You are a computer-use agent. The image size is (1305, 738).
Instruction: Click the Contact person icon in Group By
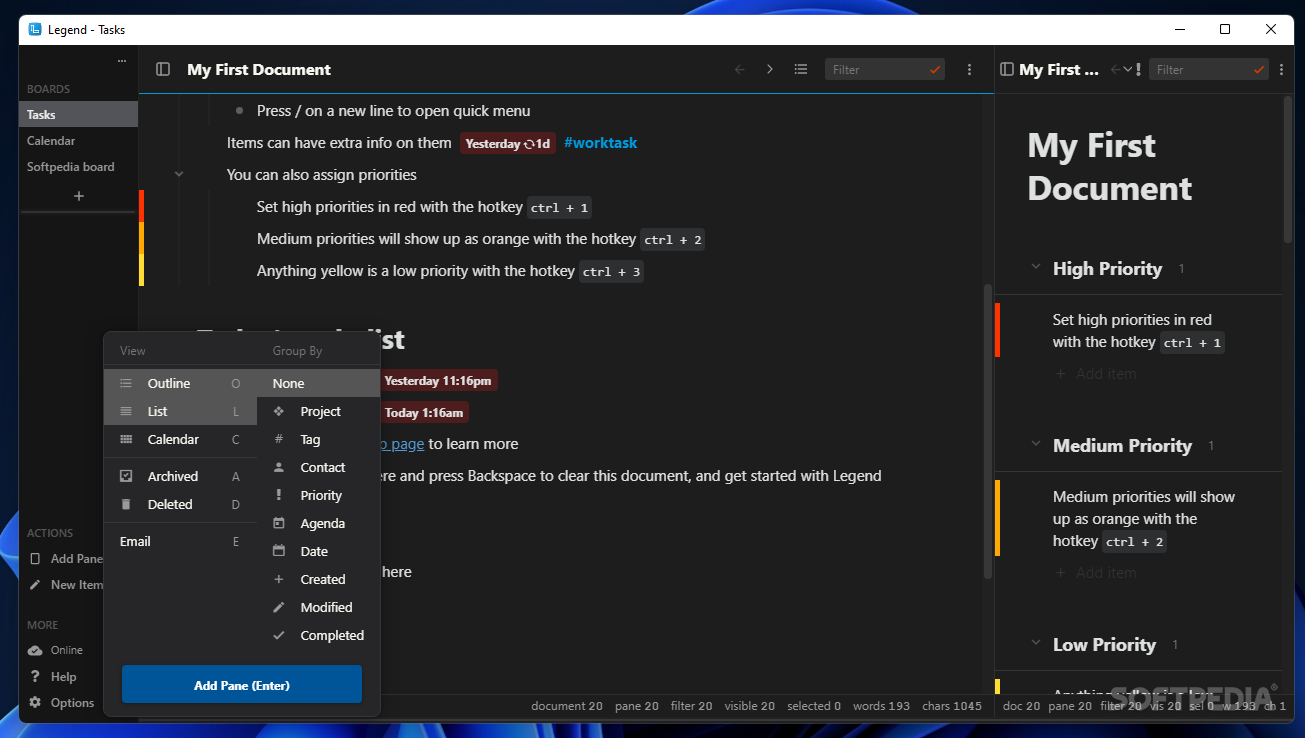(x=279, y=467)
